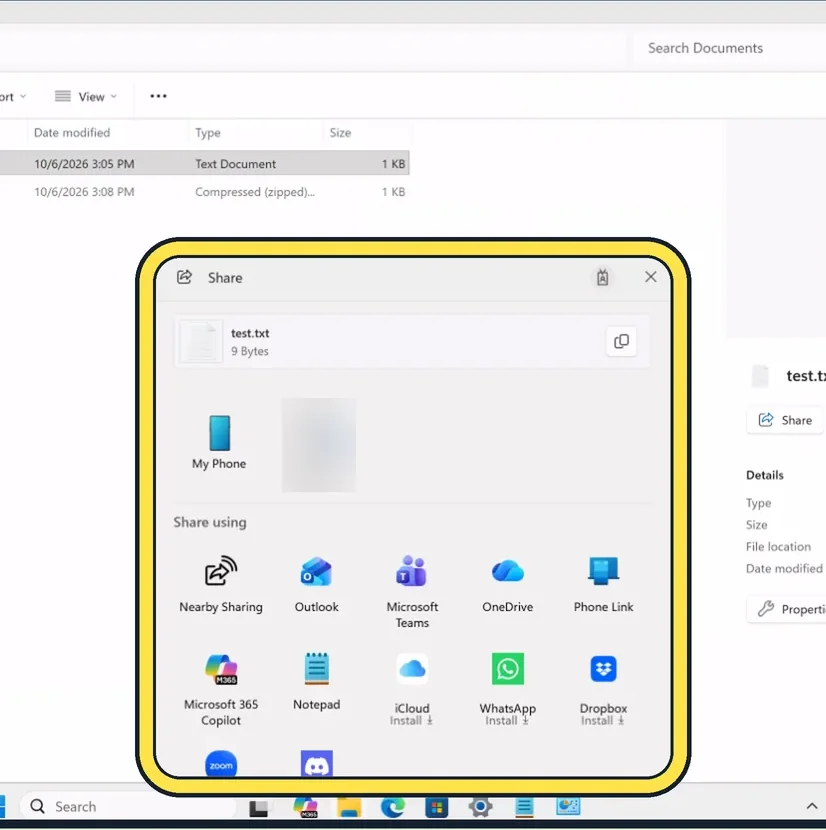Click the Windows Start button
The image size is (826, 830).
(x=2, y=807)
